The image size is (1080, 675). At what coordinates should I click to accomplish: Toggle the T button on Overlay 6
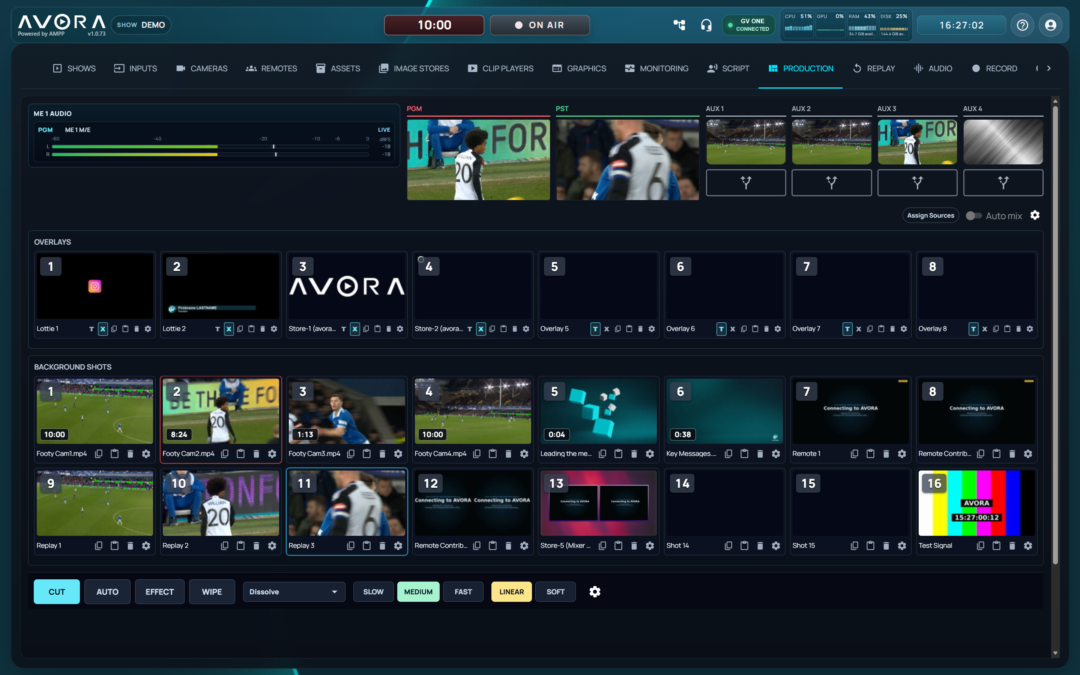721,329
